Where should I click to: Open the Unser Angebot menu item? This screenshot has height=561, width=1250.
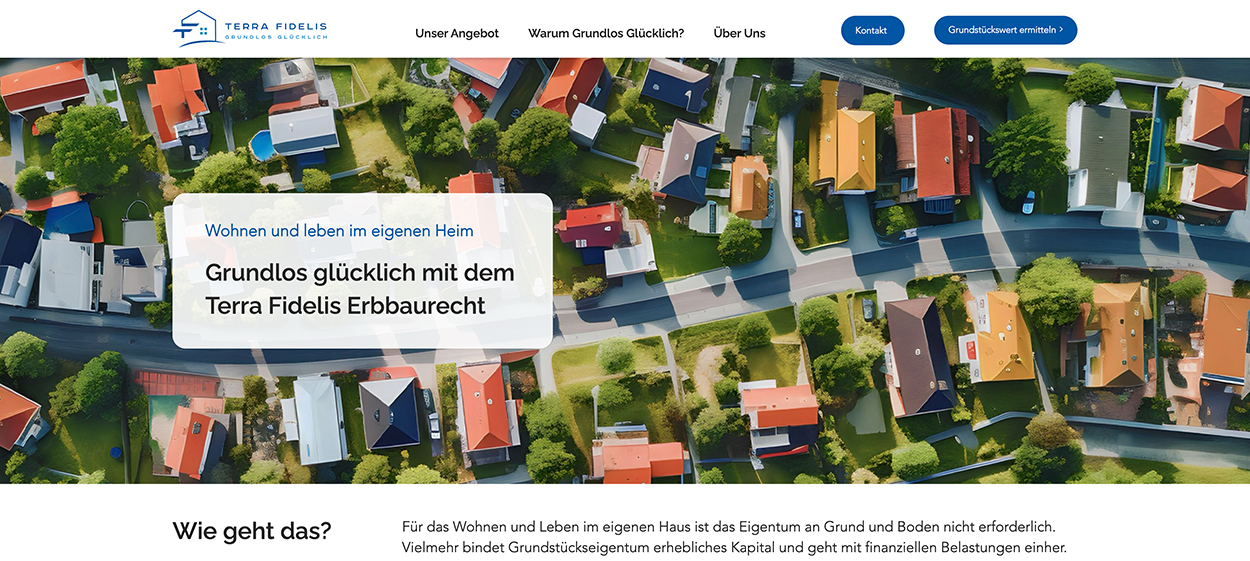coord(457,33)
